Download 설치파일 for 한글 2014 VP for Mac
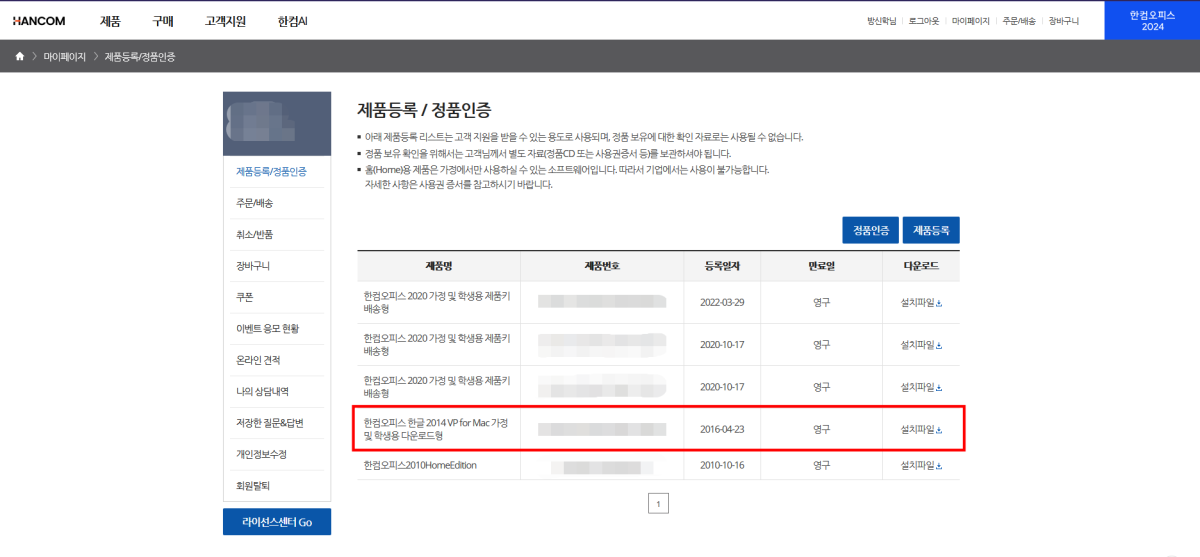The image size is (1200, 557). 921,430
